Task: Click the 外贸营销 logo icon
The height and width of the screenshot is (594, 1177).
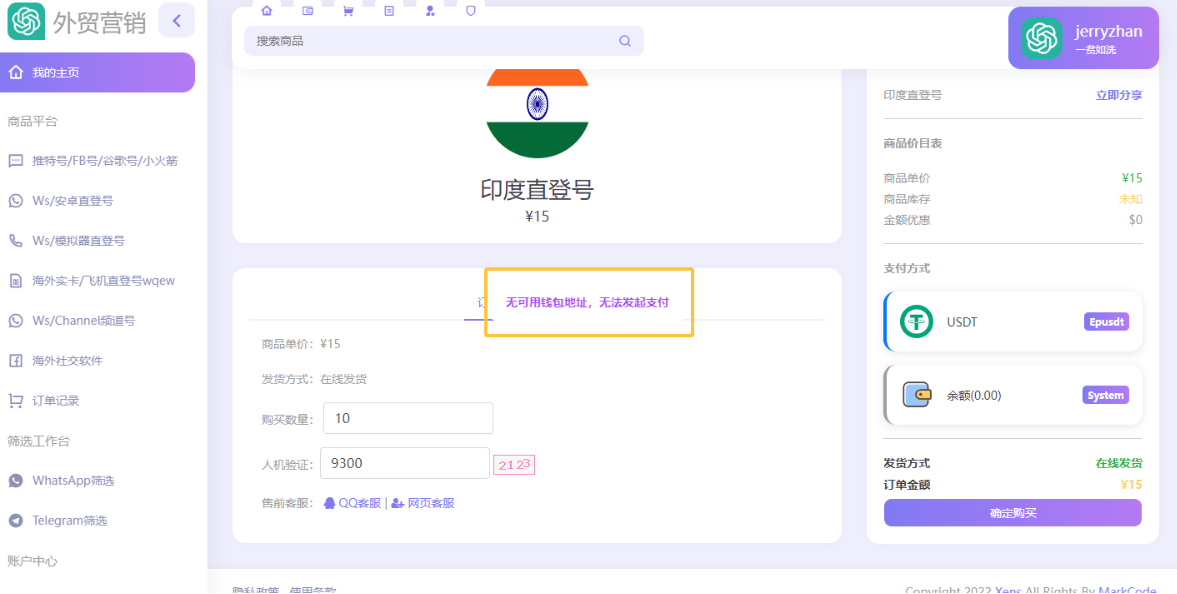Action: (x=26, y=21)
